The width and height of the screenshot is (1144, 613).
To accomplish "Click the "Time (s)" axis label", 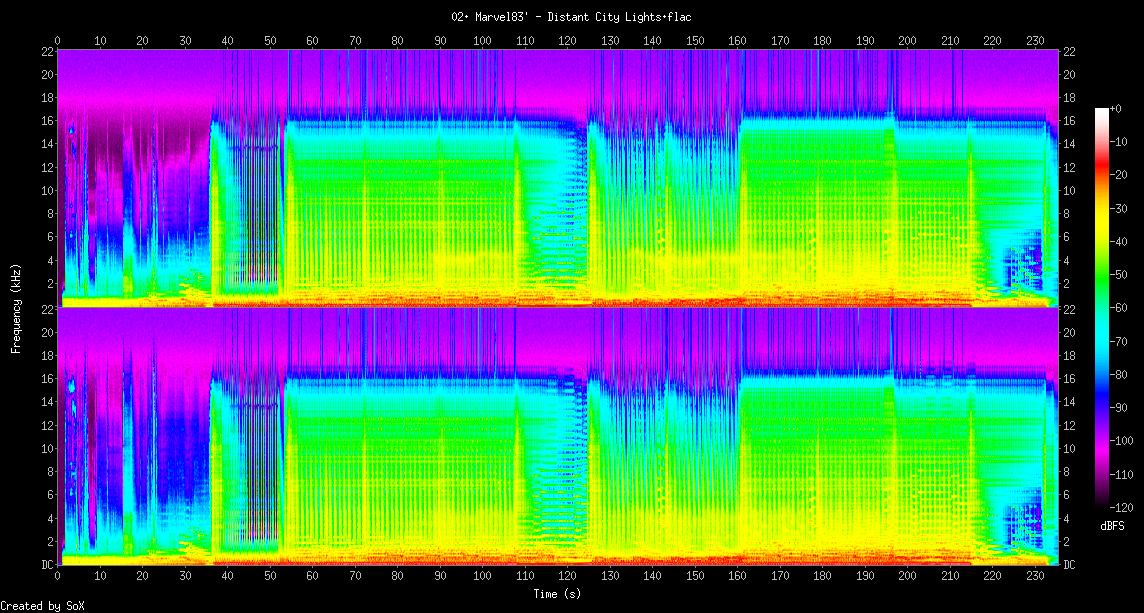I will tap(556, 593).
